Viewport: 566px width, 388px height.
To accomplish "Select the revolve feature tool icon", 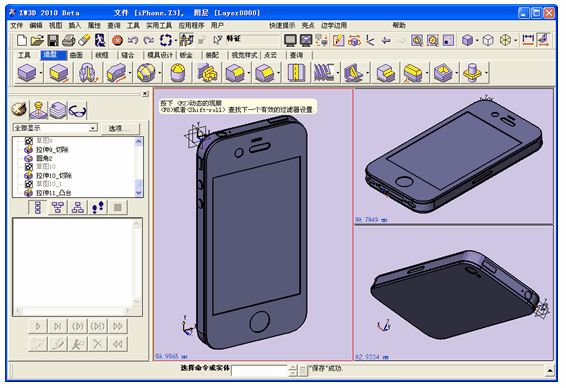I will click(87, 73).
